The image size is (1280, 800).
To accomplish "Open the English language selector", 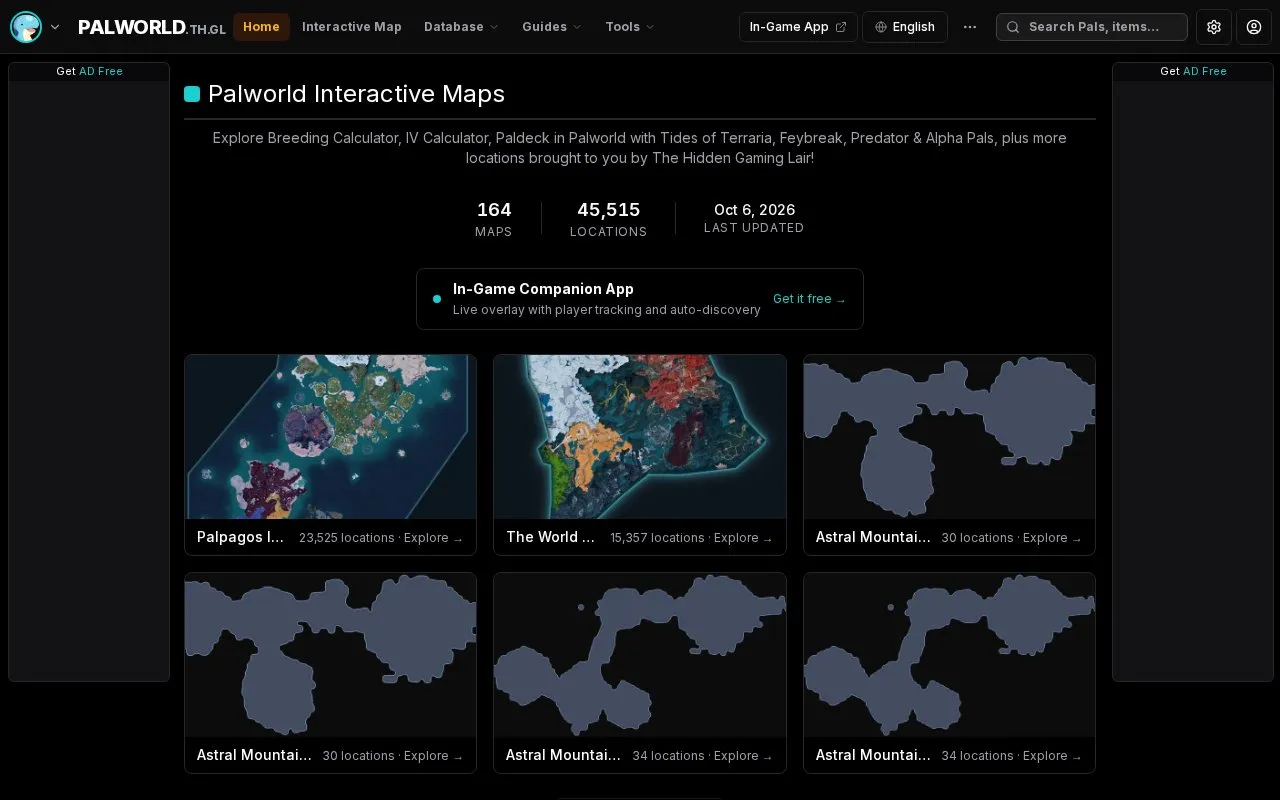I will [x=904, y=27].
